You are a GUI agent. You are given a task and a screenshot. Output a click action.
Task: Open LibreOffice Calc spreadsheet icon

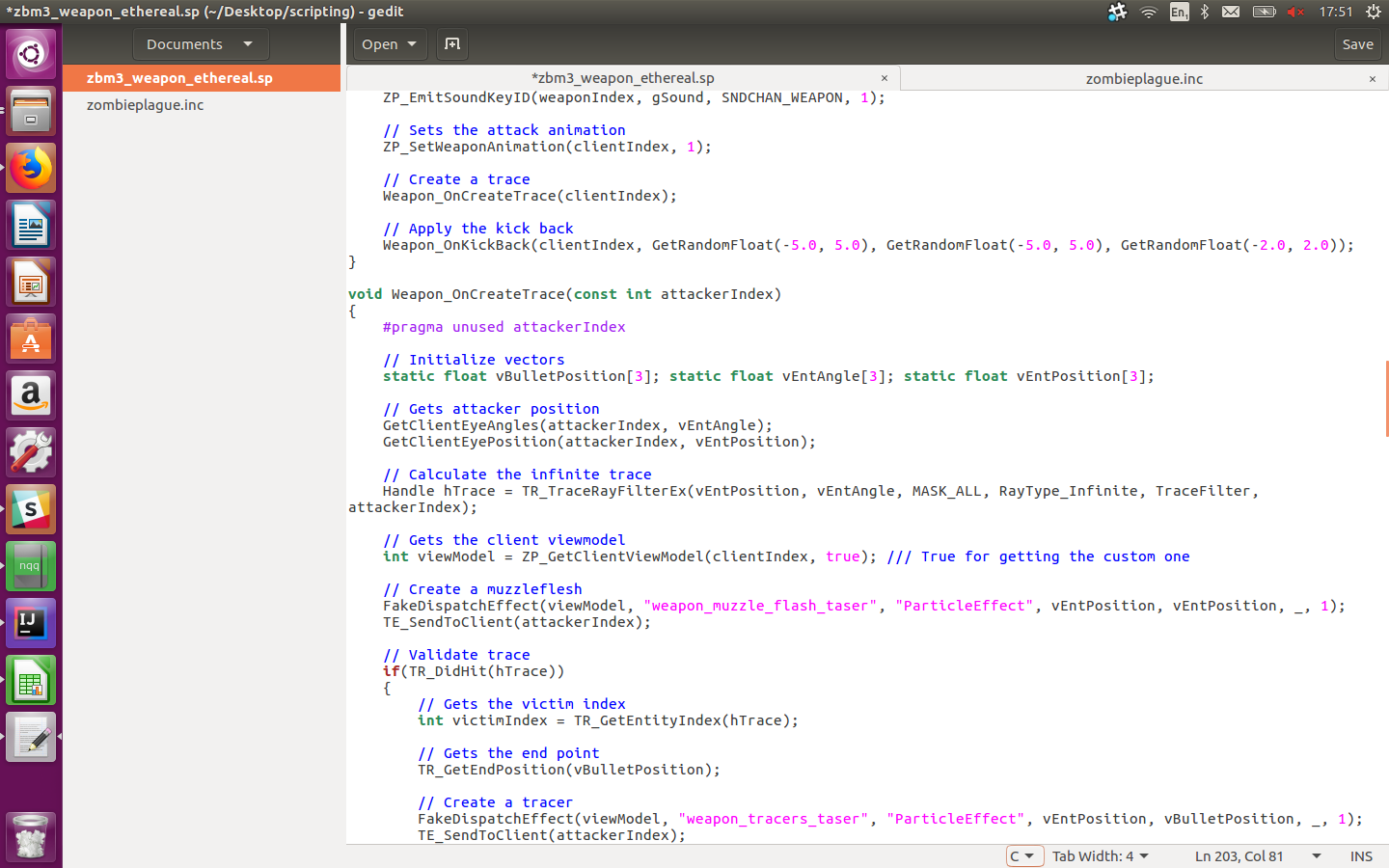click(x=31, y=681)
